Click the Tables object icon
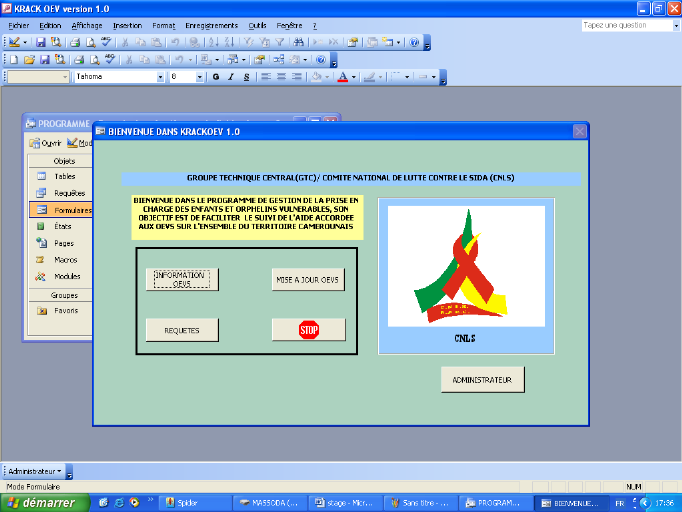 coord(41,176)
